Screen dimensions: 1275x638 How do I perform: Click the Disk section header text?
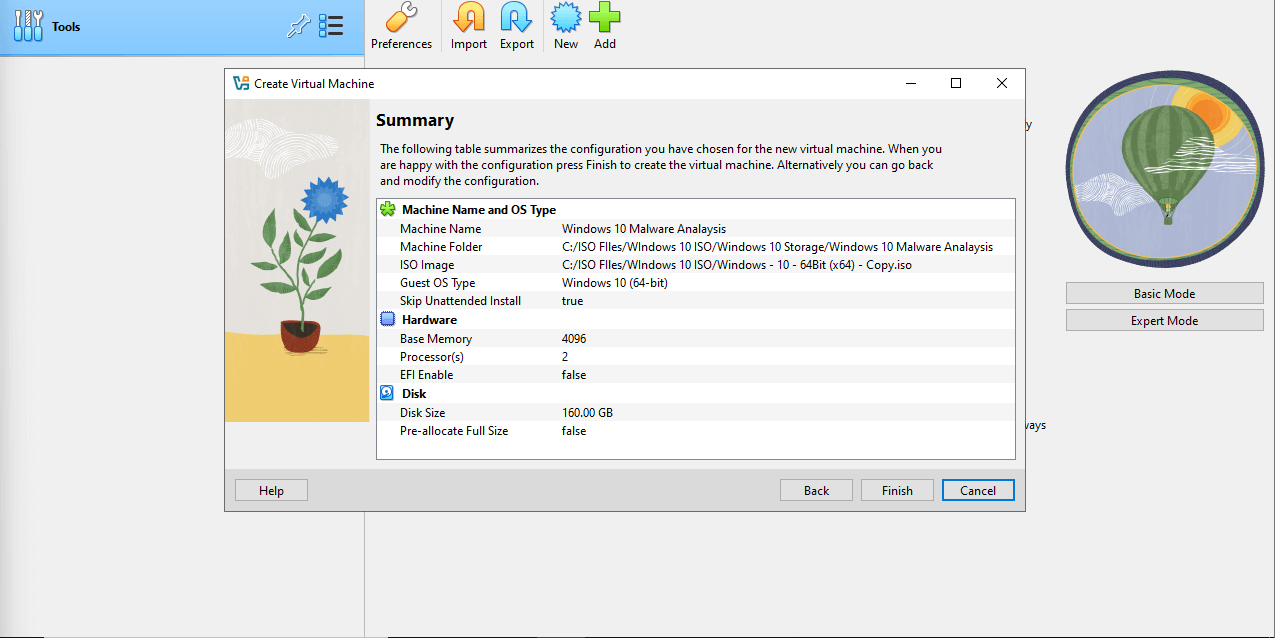click(414, 394)
